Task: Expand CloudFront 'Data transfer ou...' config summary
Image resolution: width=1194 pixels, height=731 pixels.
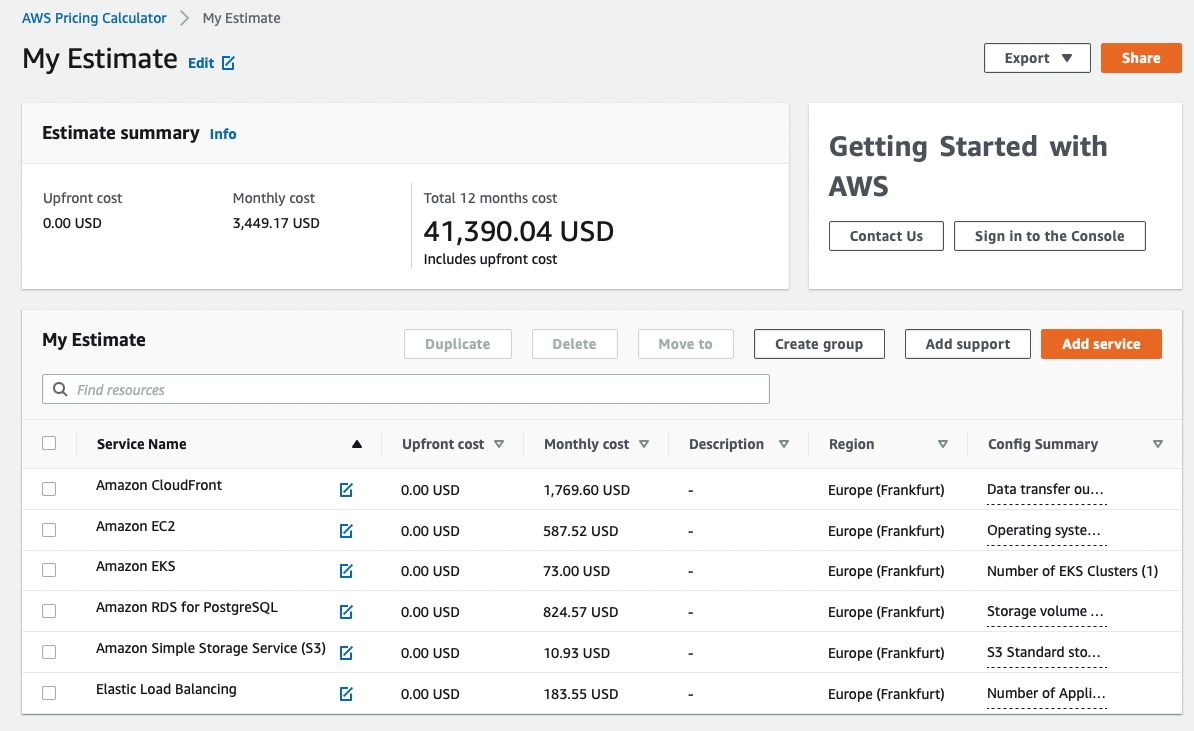Action: (x=1045, y=490)
